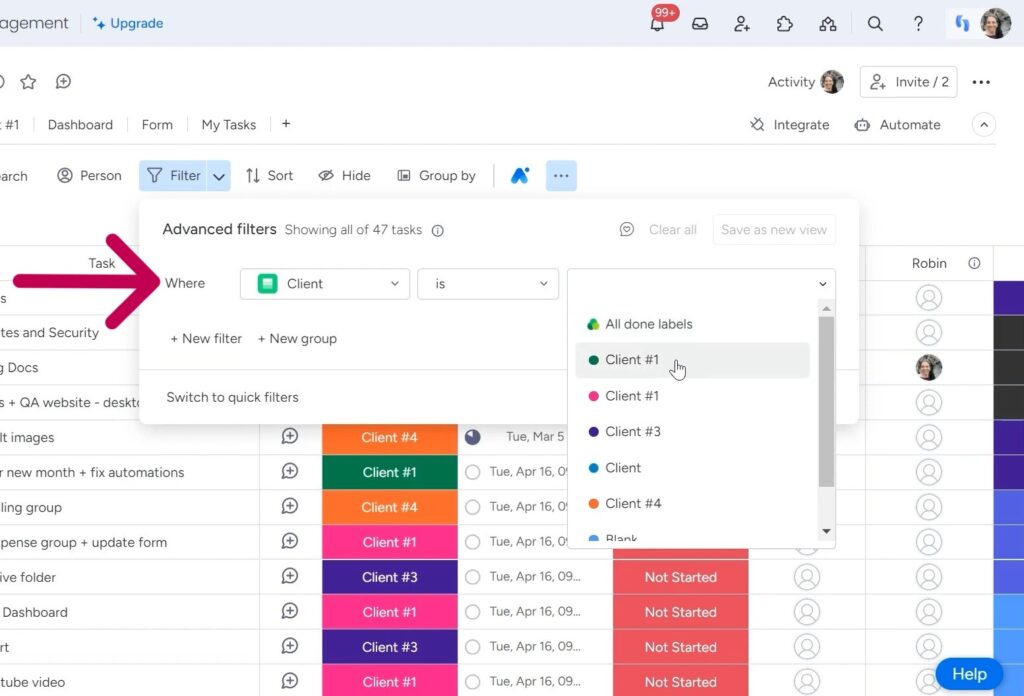This screenshot has height=696, width=1024.
Task: Invite a teammate via the person-plus icon
Action: (742, 23)
